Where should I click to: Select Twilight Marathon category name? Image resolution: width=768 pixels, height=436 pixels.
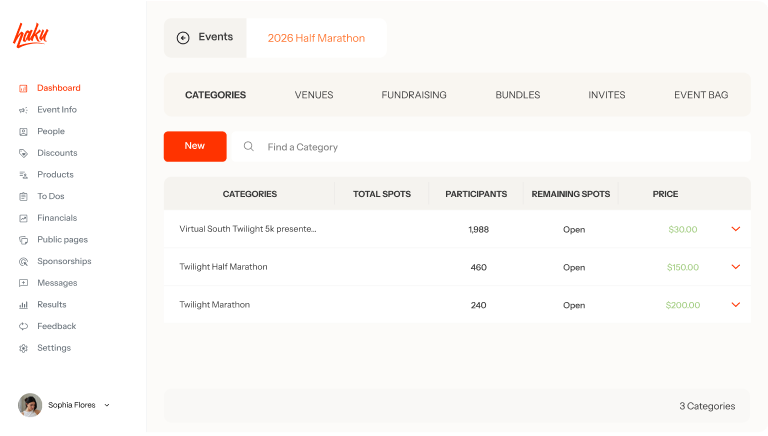click(215, 304)
